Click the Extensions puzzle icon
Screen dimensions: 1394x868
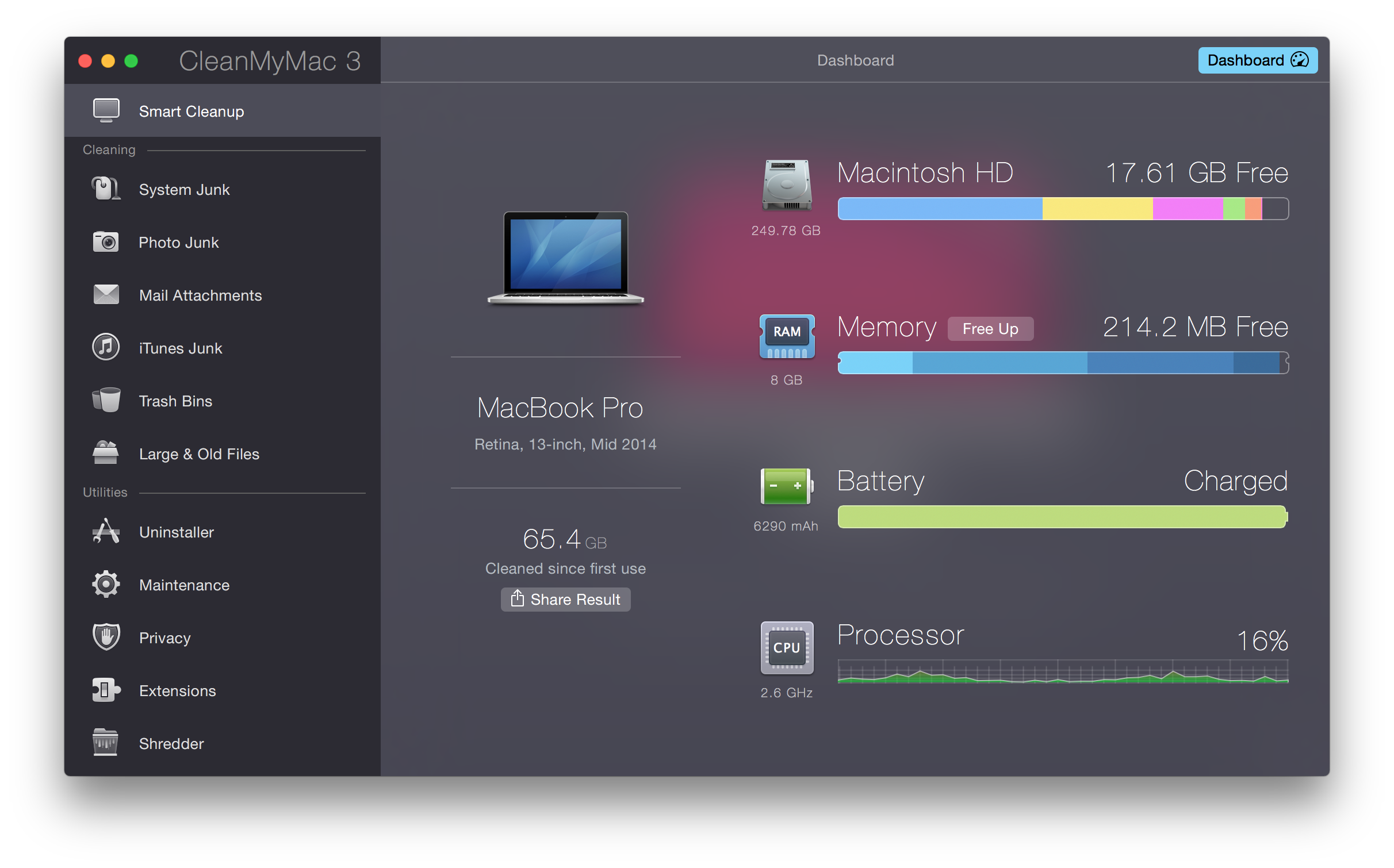106,690
